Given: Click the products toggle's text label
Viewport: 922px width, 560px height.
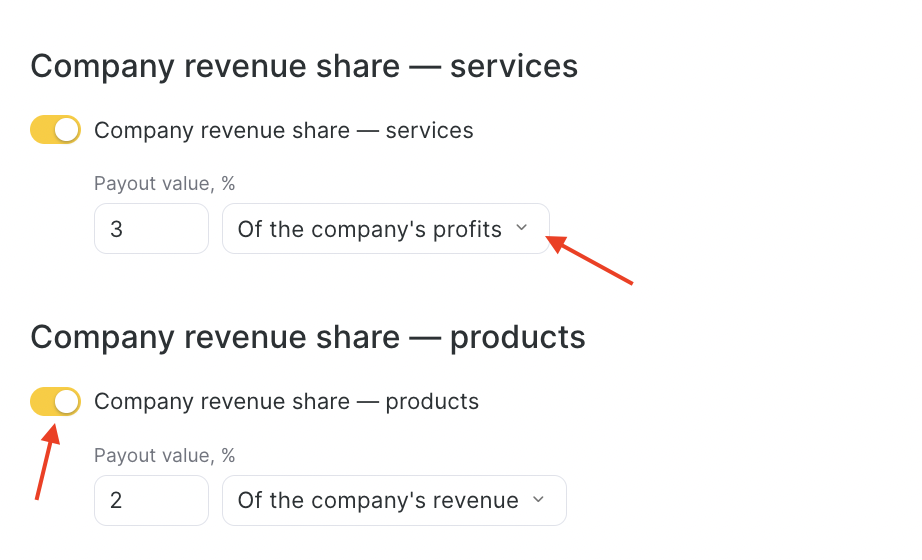Looking at the screenshot, I should 286,402.
